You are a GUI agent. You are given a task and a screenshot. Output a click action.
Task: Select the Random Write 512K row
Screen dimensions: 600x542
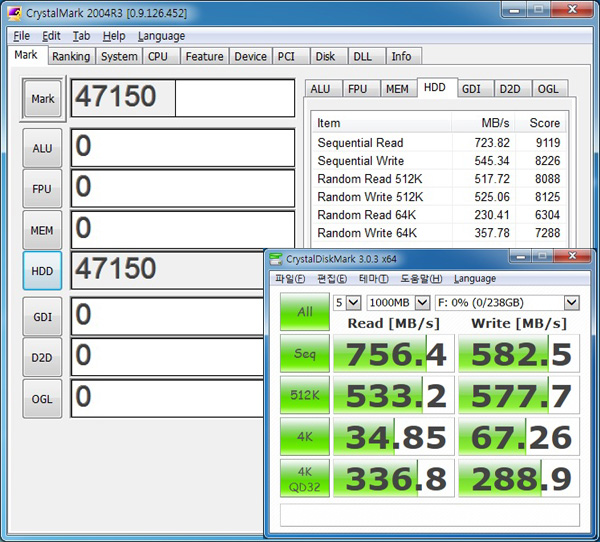click(439, 197)
